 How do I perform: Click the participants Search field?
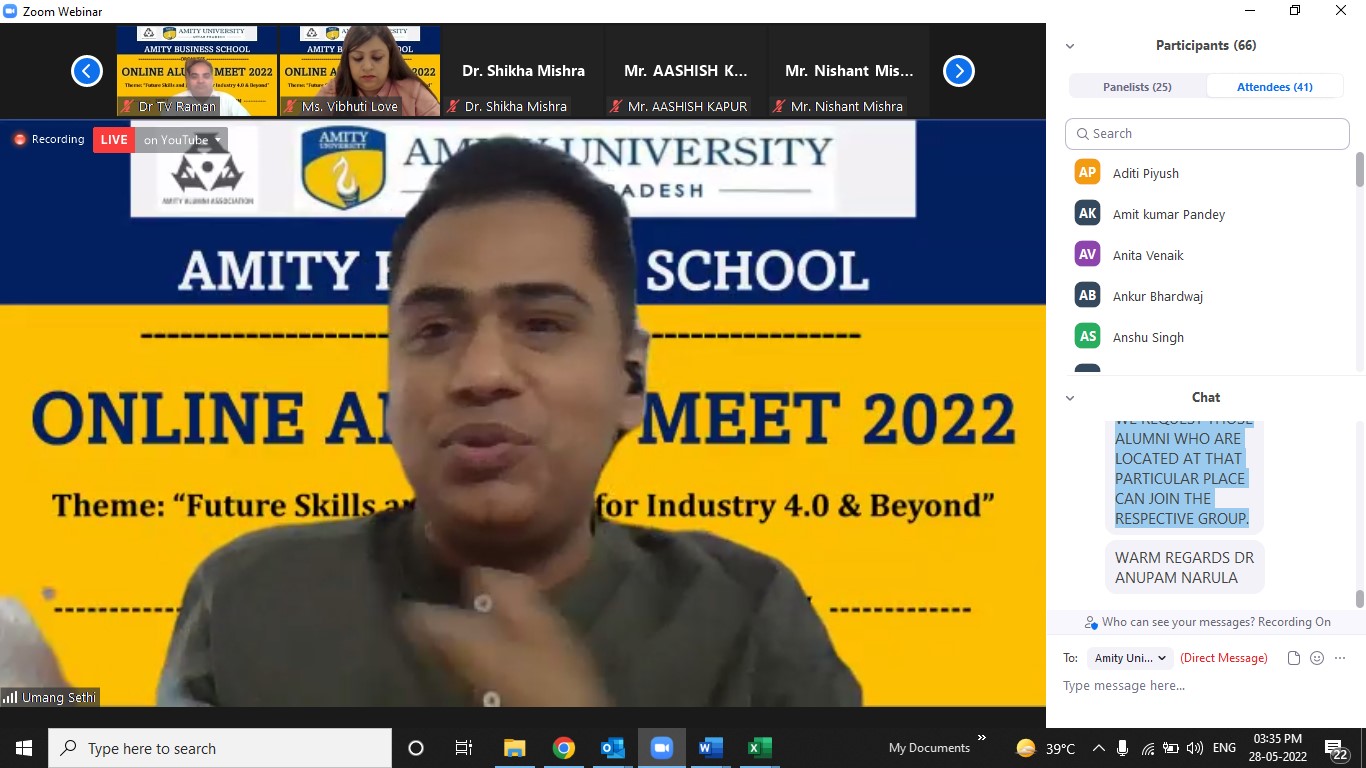[x=1207, y=133]
